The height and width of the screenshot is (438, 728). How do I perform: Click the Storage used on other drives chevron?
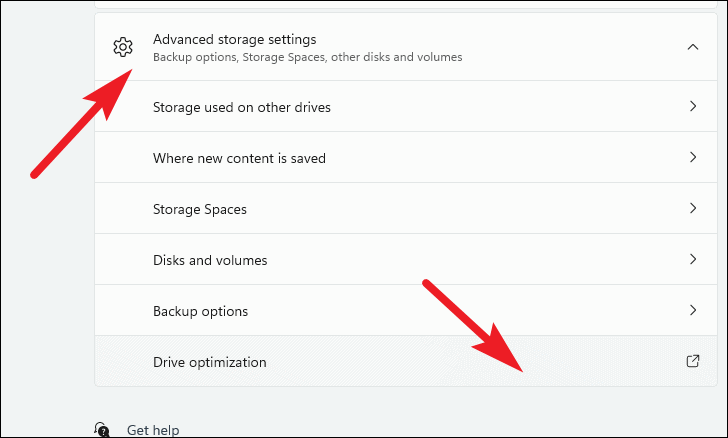tap(693, 106)
